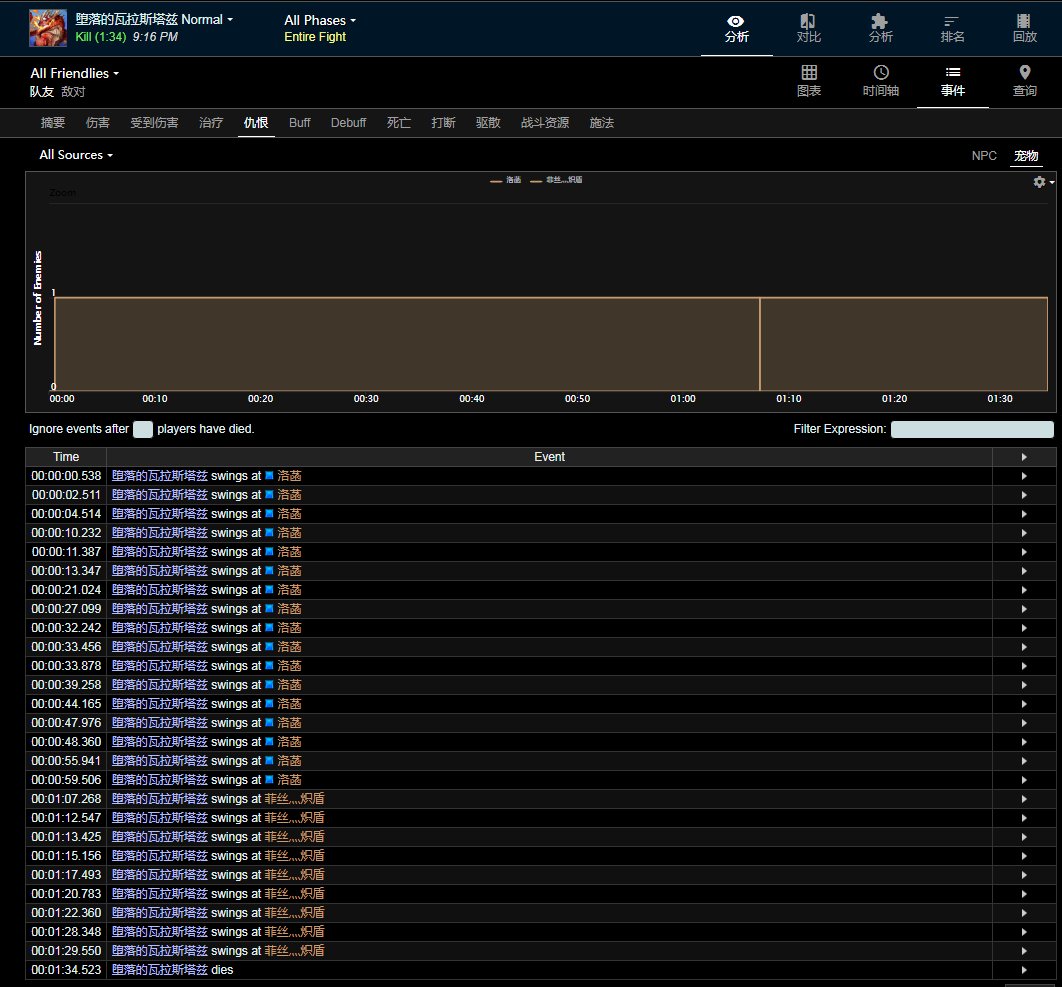Screen dimensions: 1062x987
Task: Open the 对比 compare view
Action: (808, 28)
